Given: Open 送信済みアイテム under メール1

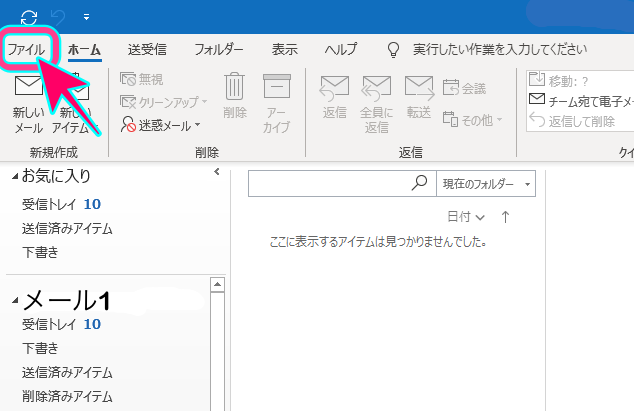Looking at the screenshot, I should 67,373.
